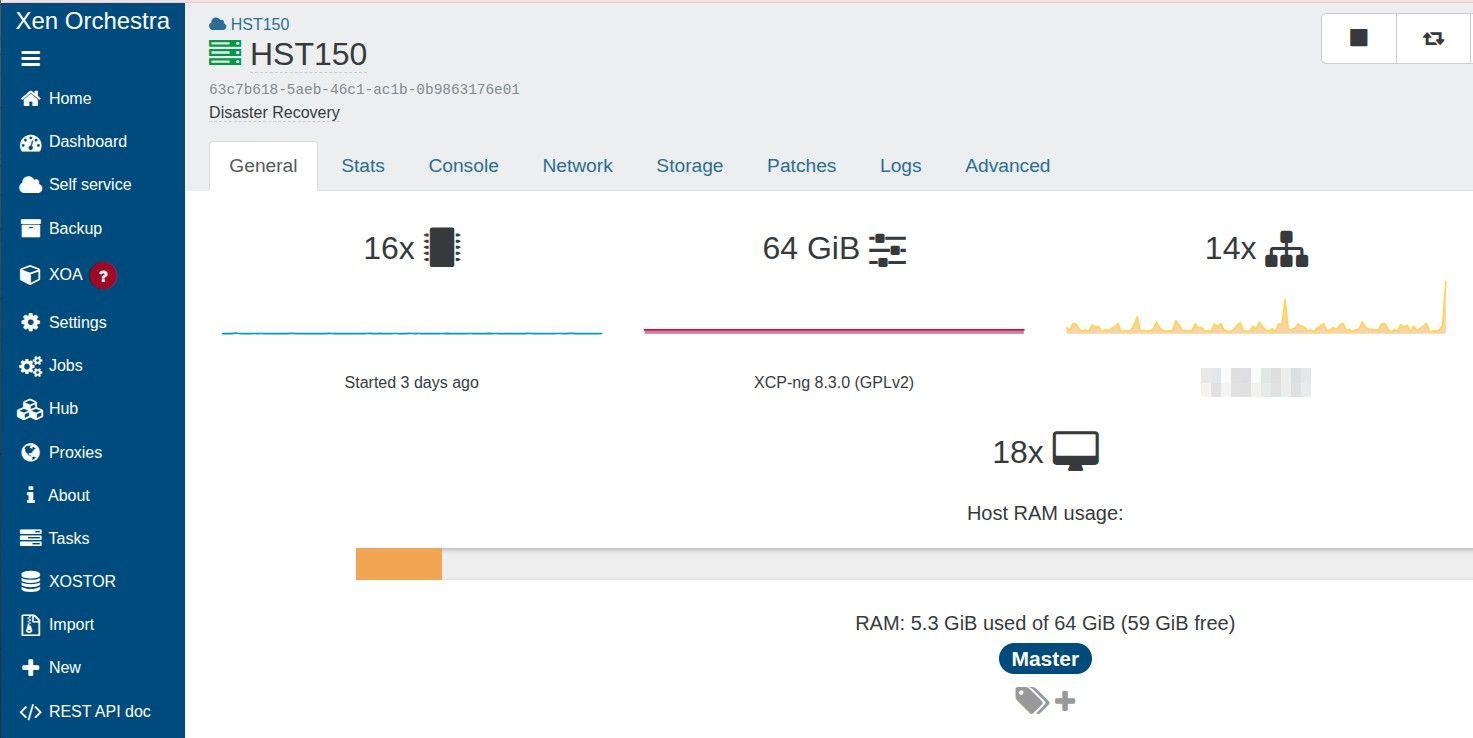Click the 18x VMs monitor icon
The width and height of the screenshot is (1473, 738).
coord(1075,452)
